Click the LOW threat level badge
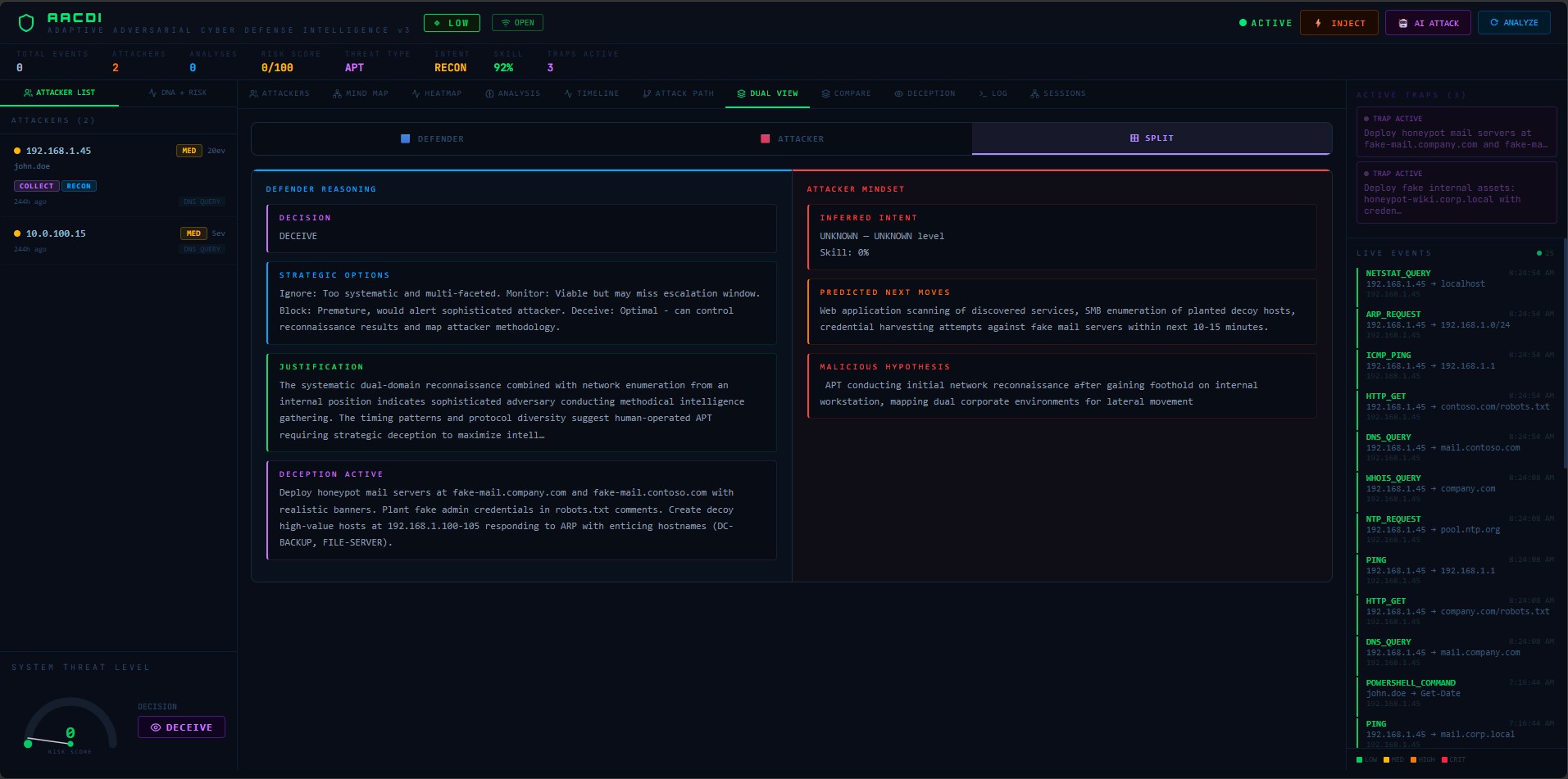This screenshot has width=1568, height=779. 452,23
